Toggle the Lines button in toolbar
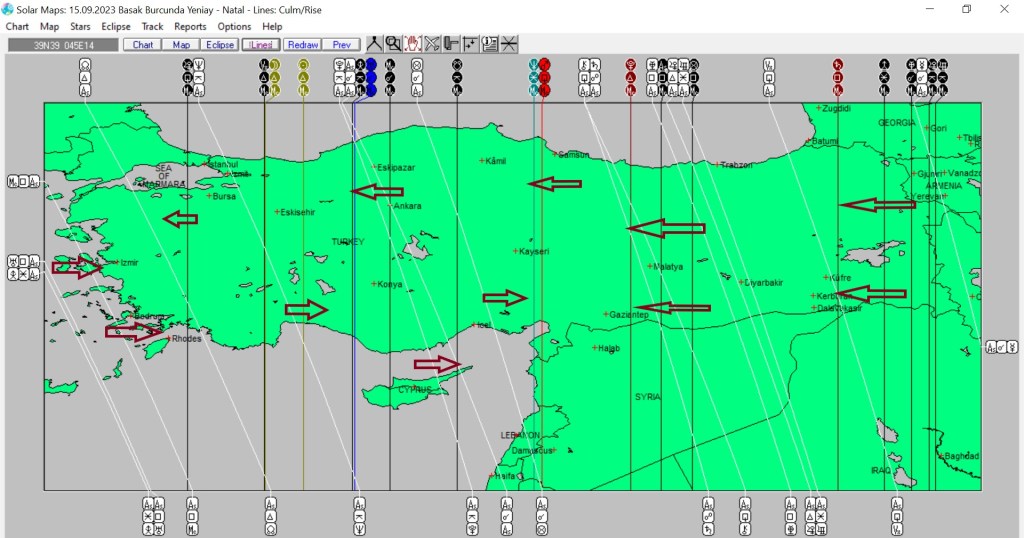Viewport: 1024px width, 538px height. click(x=260, y=45)
